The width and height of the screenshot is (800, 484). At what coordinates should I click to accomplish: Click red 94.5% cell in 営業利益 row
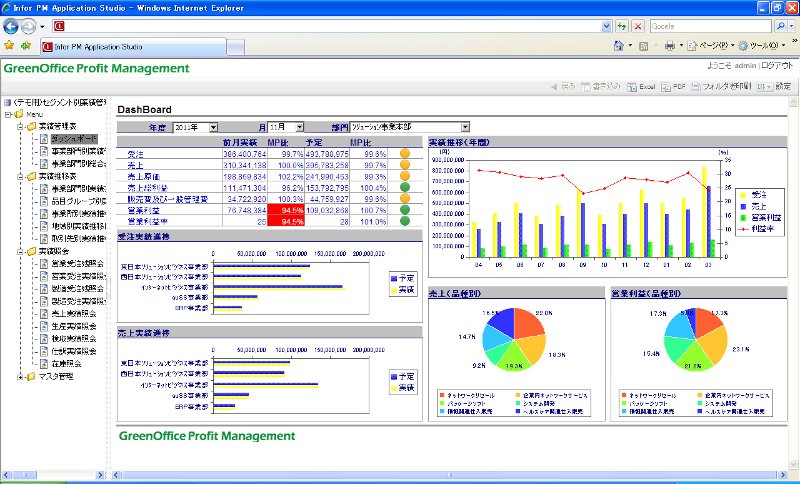click(286, 210)
